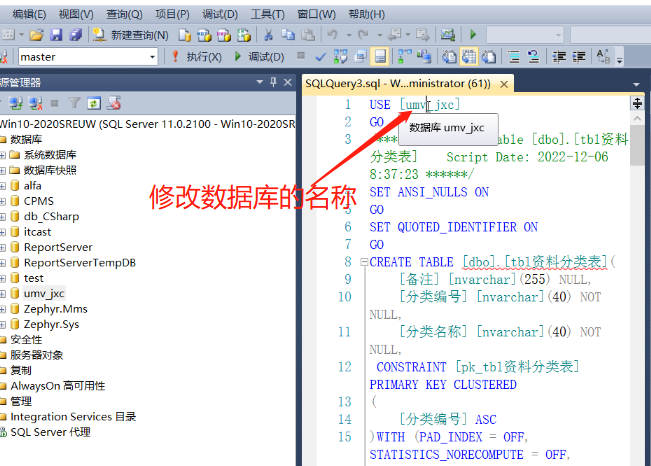
Task: Expand the 系统数据库 folder
Action: click(x=2, y=155)
